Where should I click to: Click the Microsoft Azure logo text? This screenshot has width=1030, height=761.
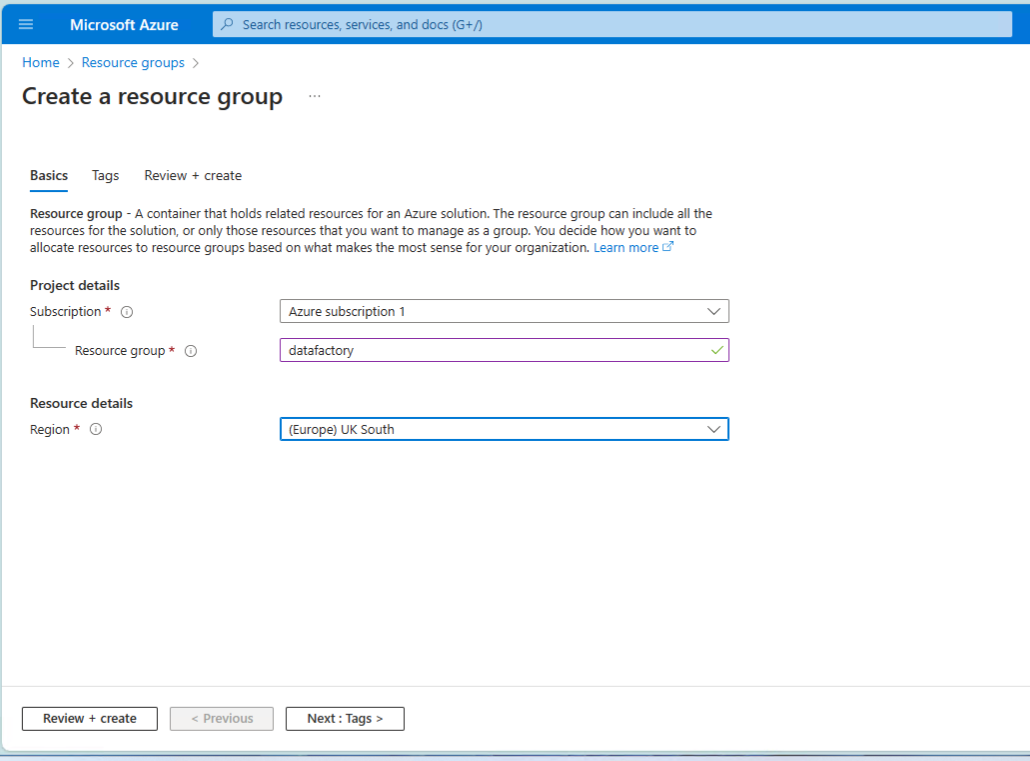[x=124, y=24]
